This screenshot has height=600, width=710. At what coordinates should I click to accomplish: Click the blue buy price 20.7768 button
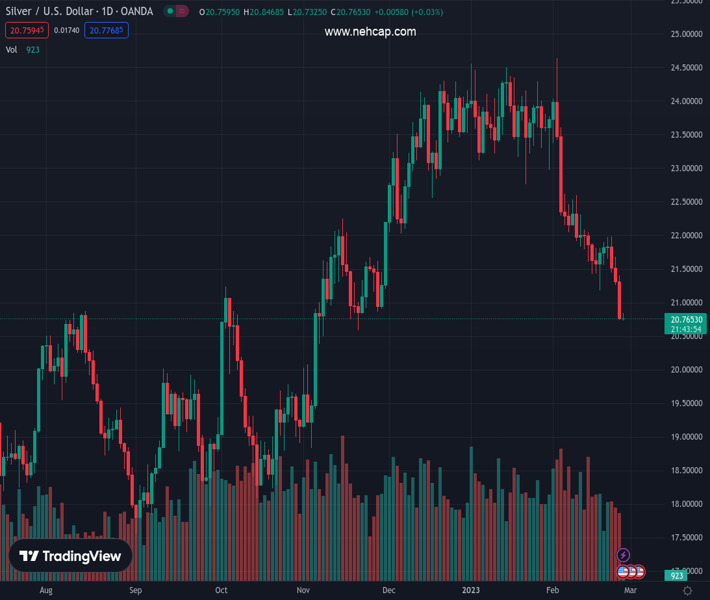tap(106, 30)
